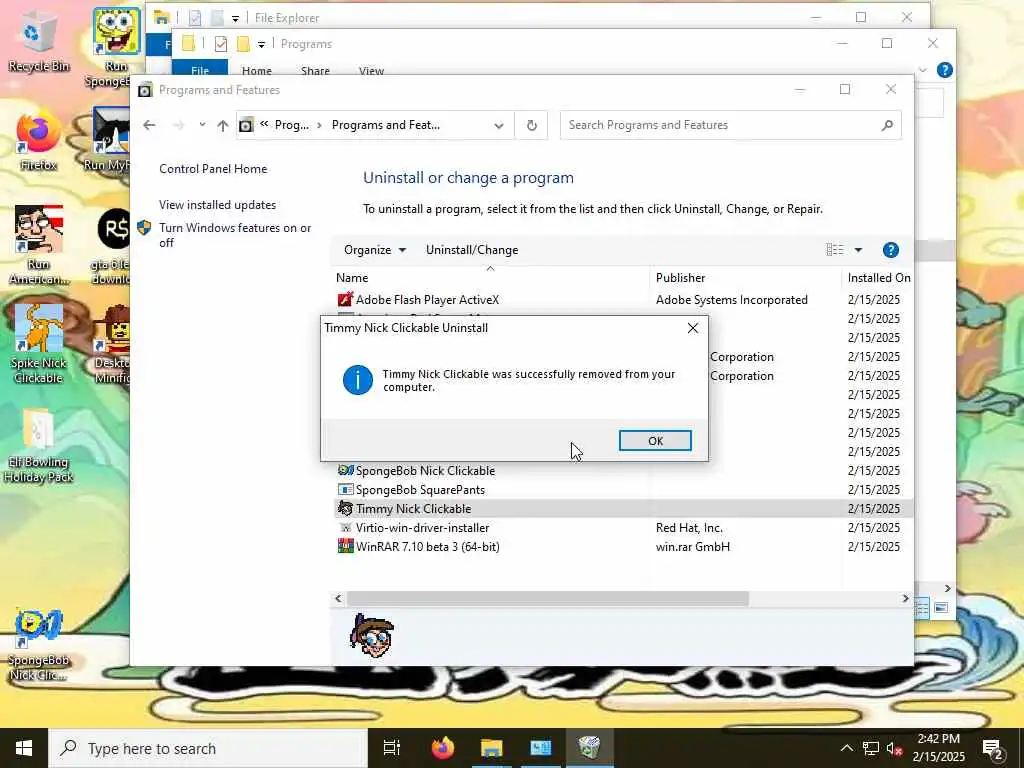Close the Timmy Nick Clickable Uninstall dialog
Viewport: 1024px width, 768px height.
point(693,328)
